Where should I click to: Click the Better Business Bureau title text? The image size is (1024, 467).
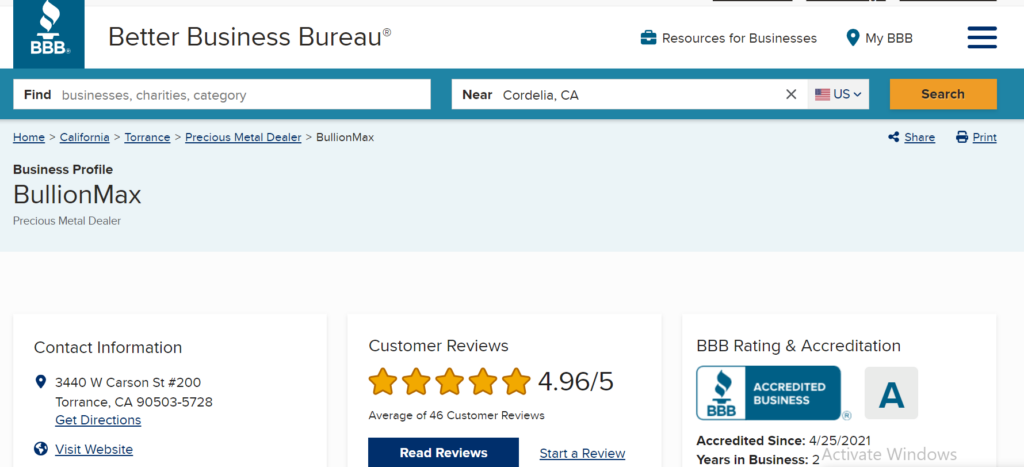tap(249, 37)
